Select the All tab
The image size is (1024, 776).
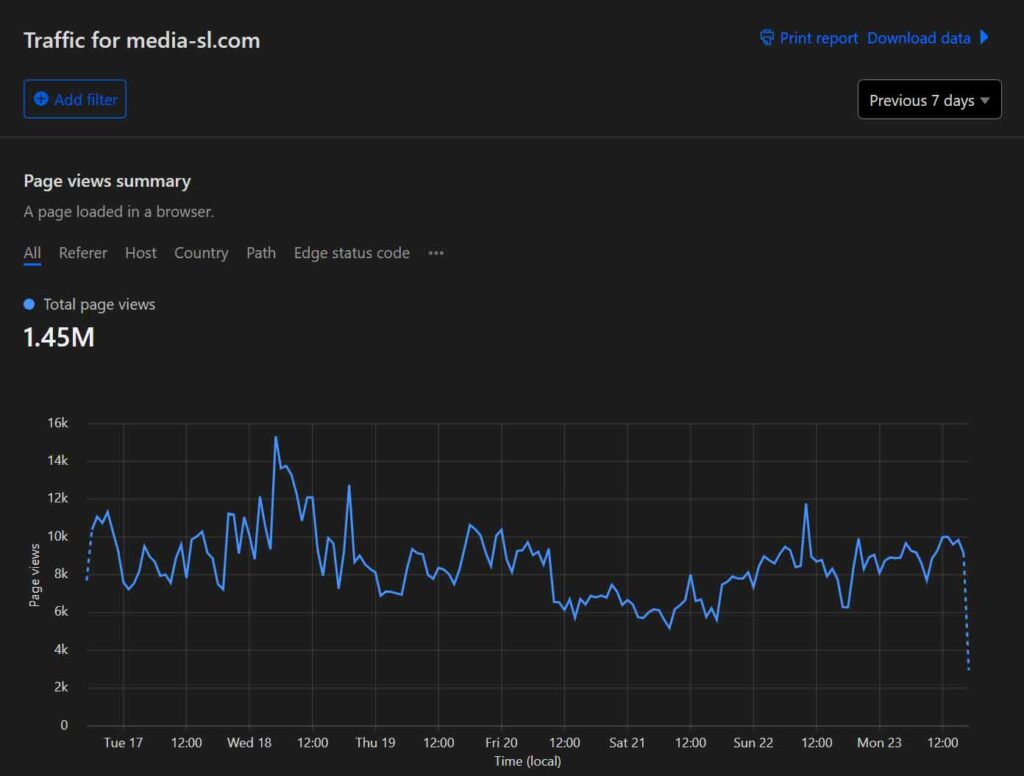[32, 253]
